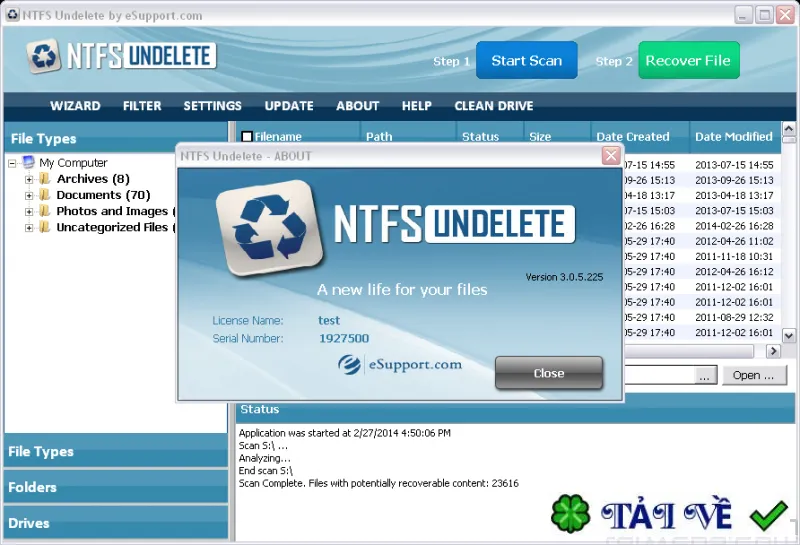Switch to the Drives panel
The image size is (800, 545).
(x=115, y=523)
